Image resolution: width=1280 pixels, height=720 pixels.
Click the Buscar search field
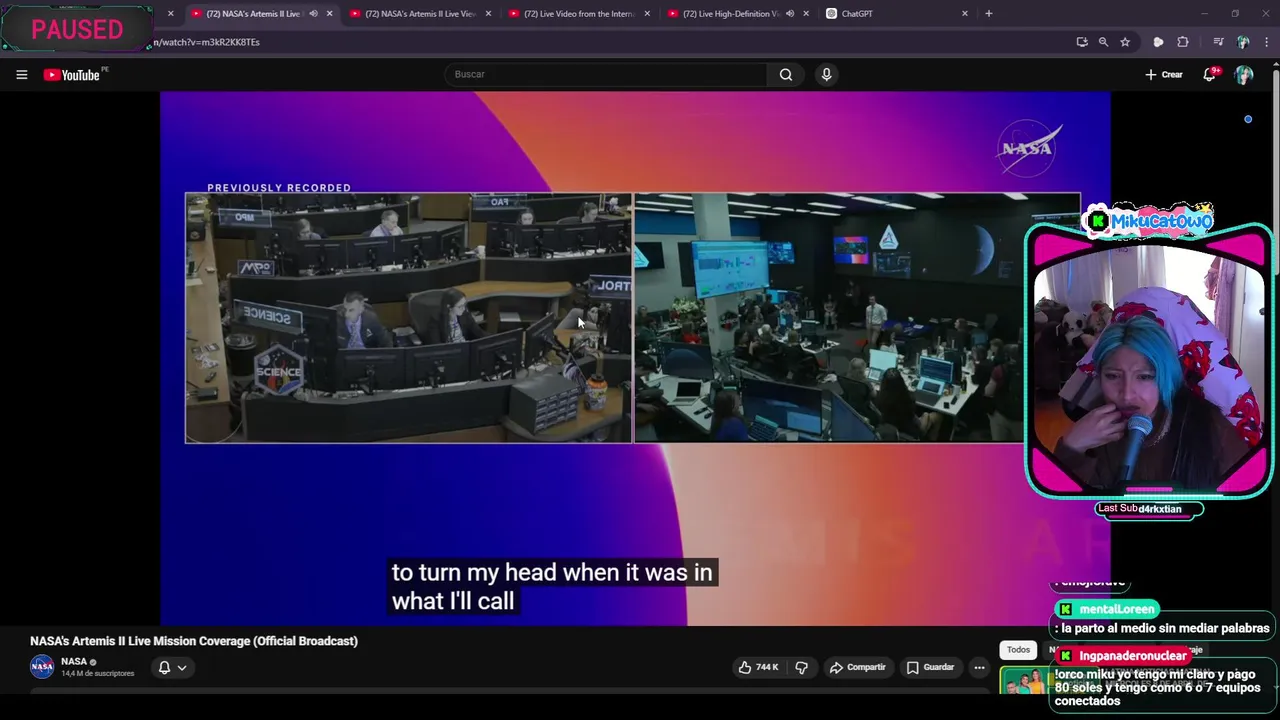click(606, 75)
